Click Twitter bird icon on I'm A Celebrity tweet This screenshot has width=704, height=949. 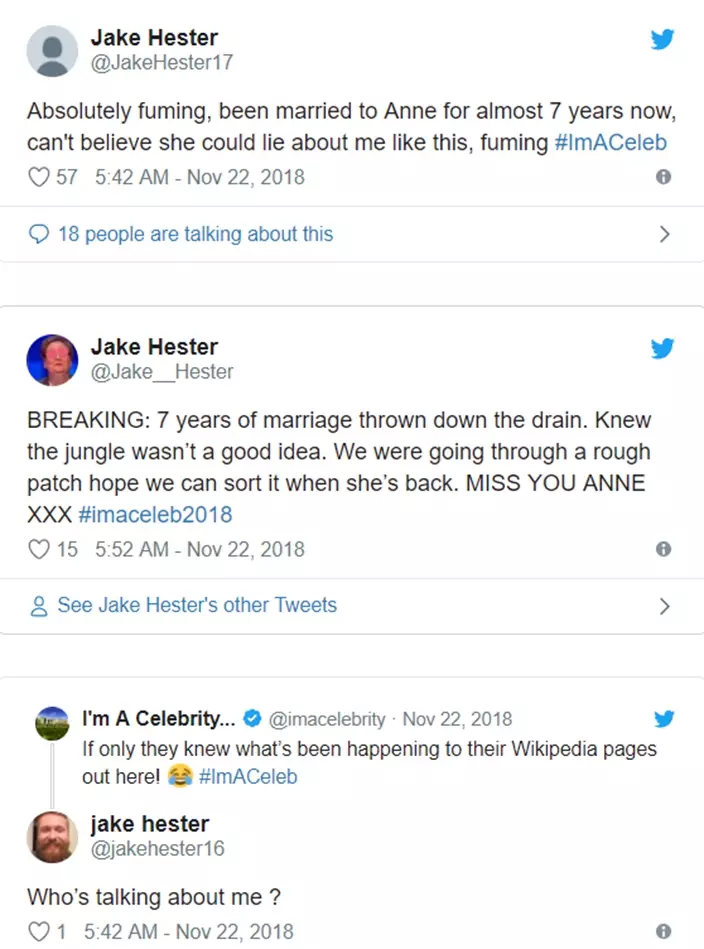[663, 719]
